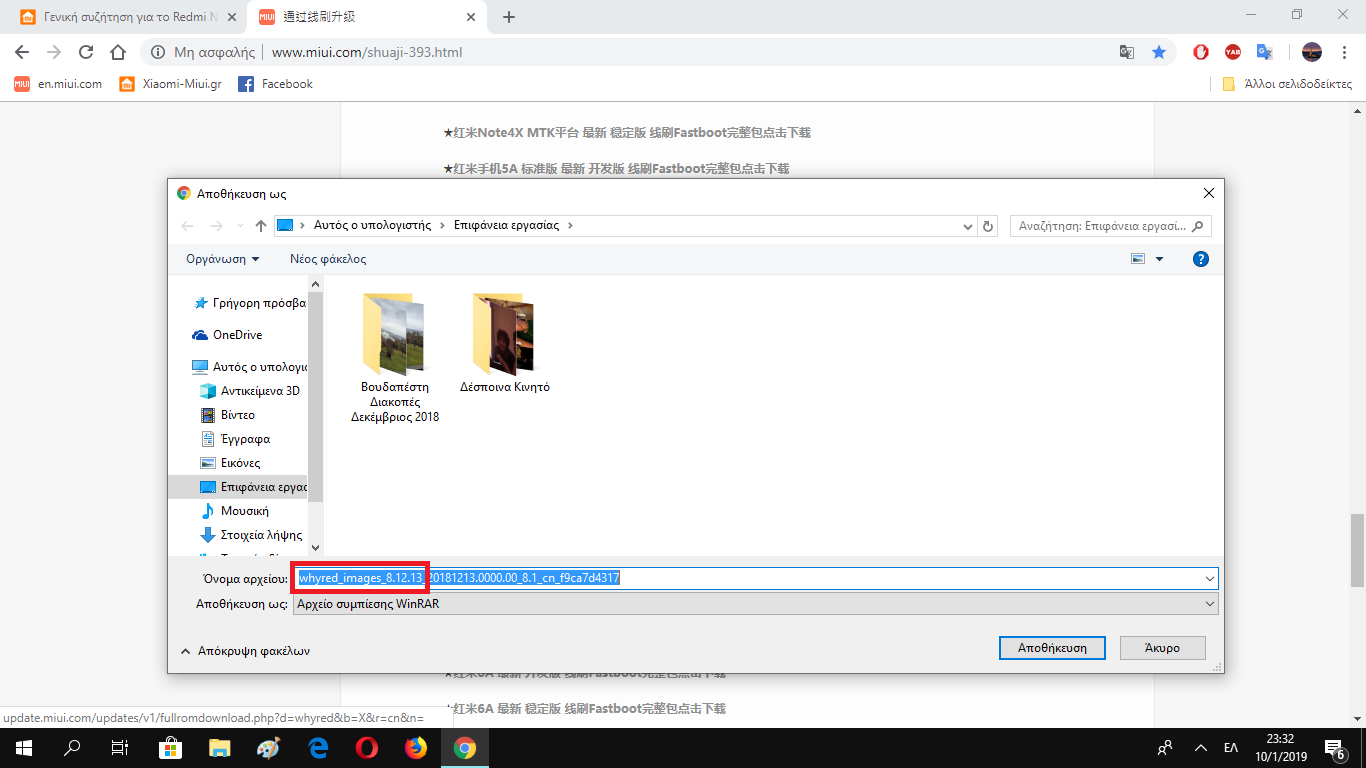Open a new Chrome tab

click(x=509, y=17)
